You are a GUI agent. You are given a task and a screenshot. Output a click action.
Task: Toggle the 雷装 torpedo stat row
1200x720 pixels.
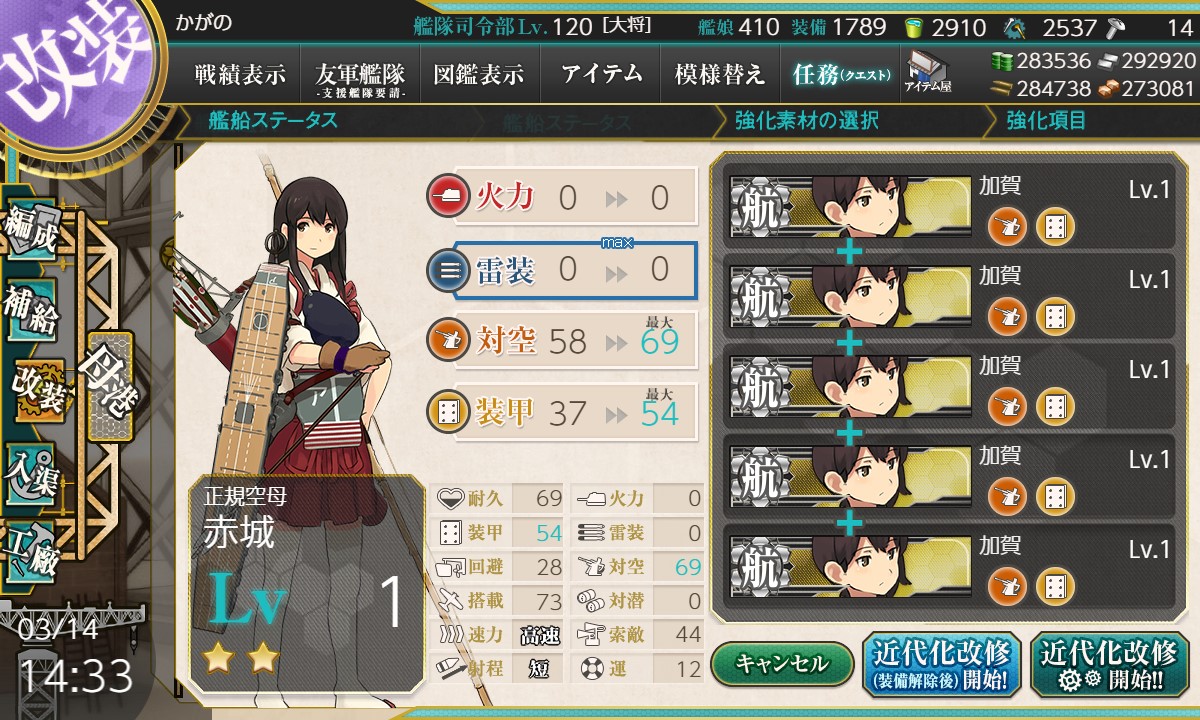[560, 270]
